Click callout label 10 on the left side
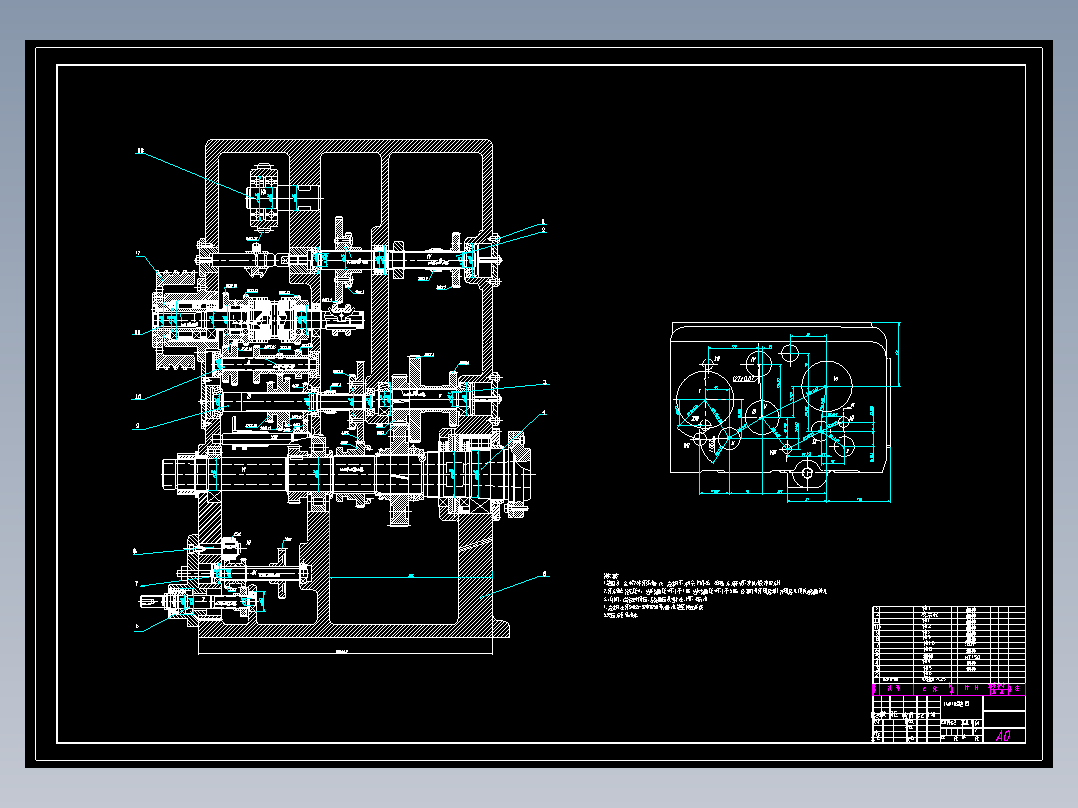This screenshot has height=808, width=1078. (x=138, y=397)
